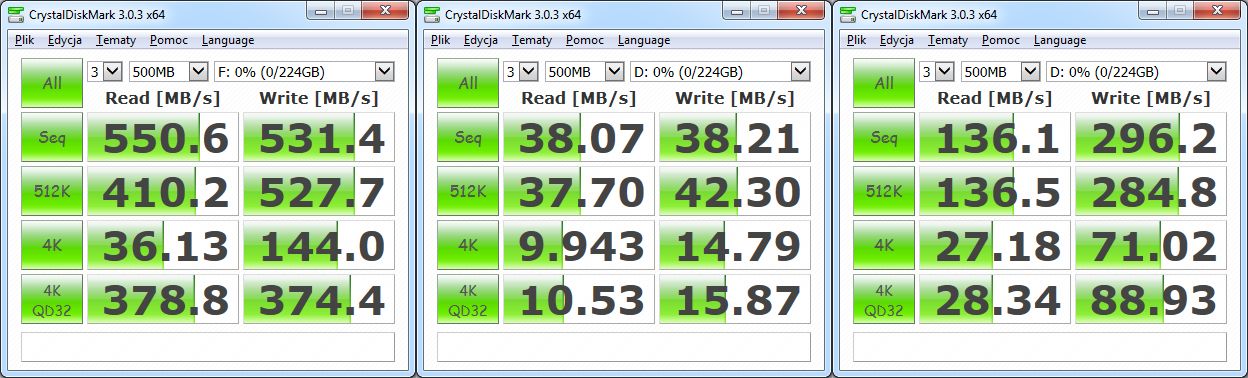Select the 38.07 Seq read result

(x=579, y=137)
